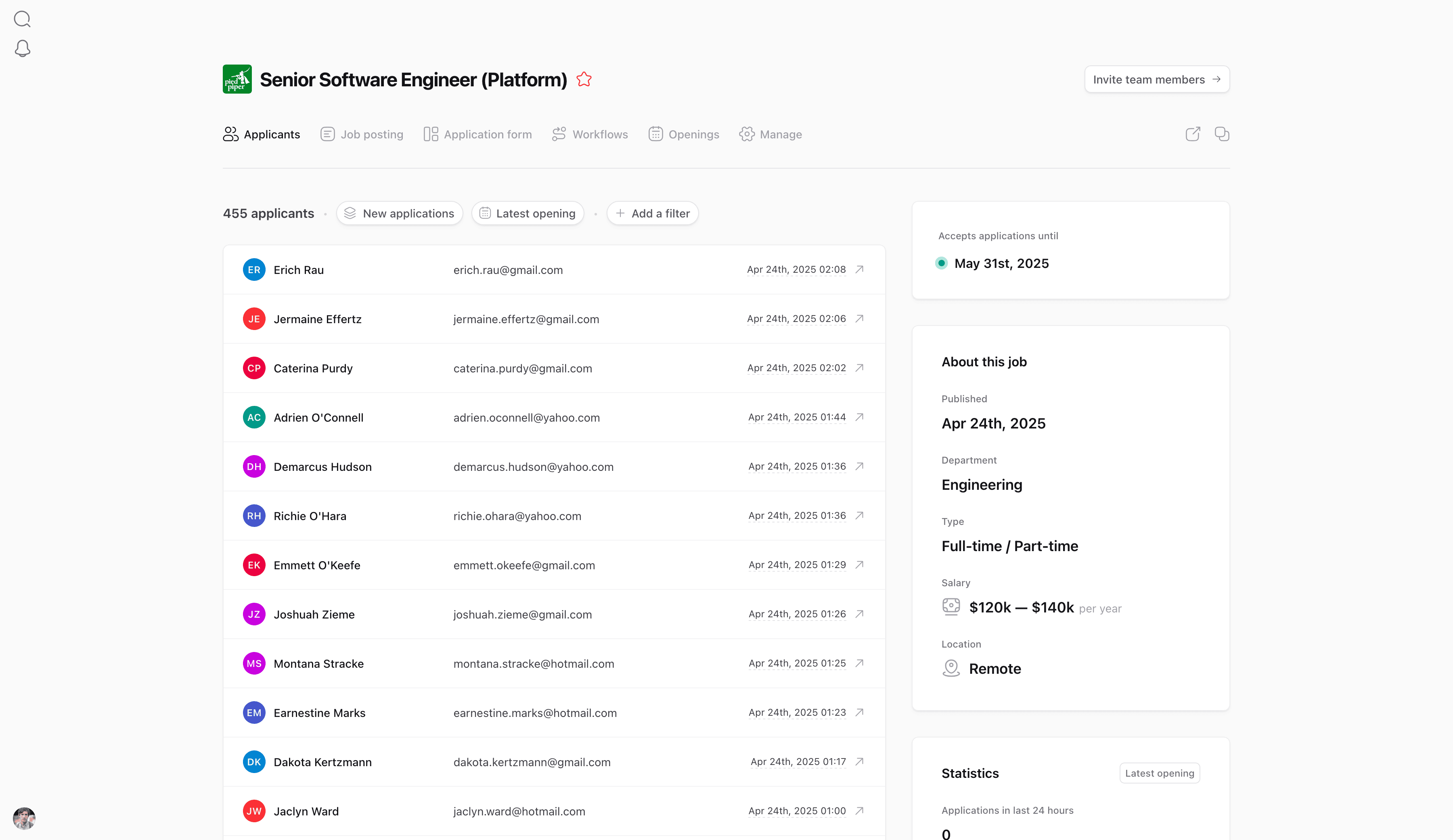
Task: Open the Manage tab
Action: click(770, 134)
